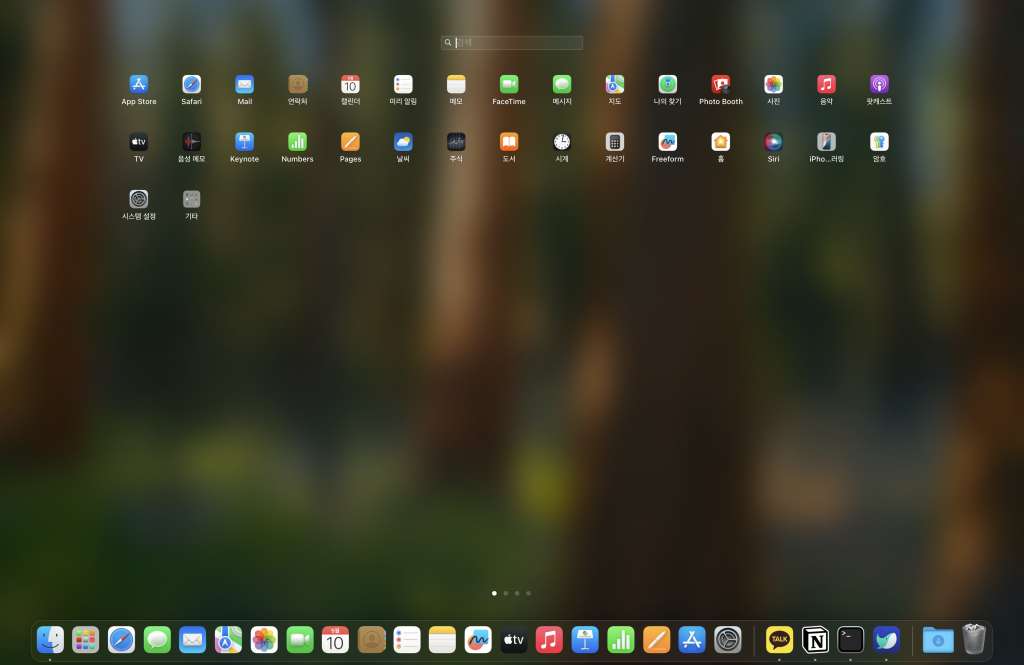Launch Numbers from the Dock
The width and height of the screenshot is (1024, 665).
[620, 640]
